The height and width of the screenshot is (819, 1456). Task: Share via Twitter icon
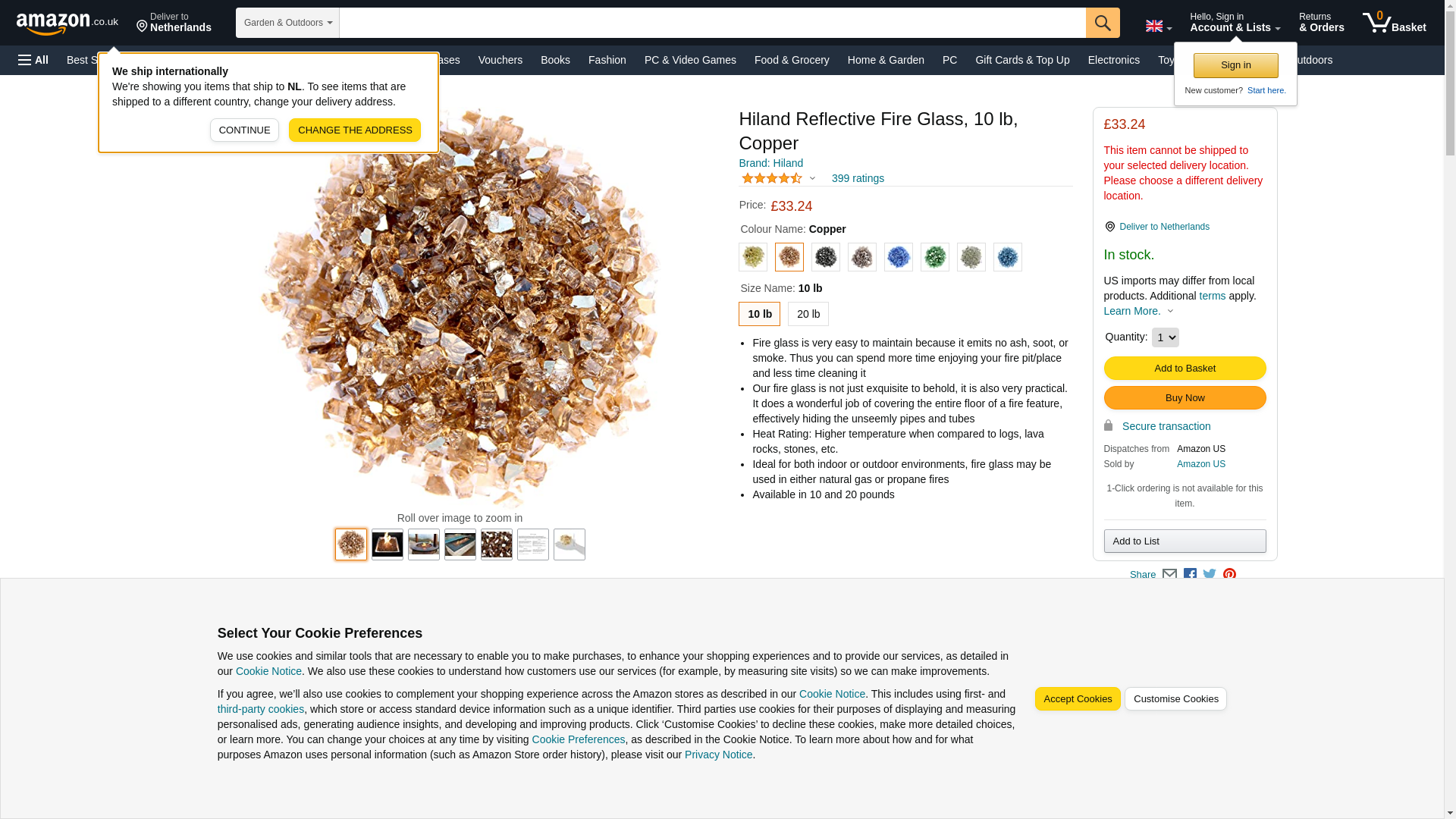point(1210,575)
